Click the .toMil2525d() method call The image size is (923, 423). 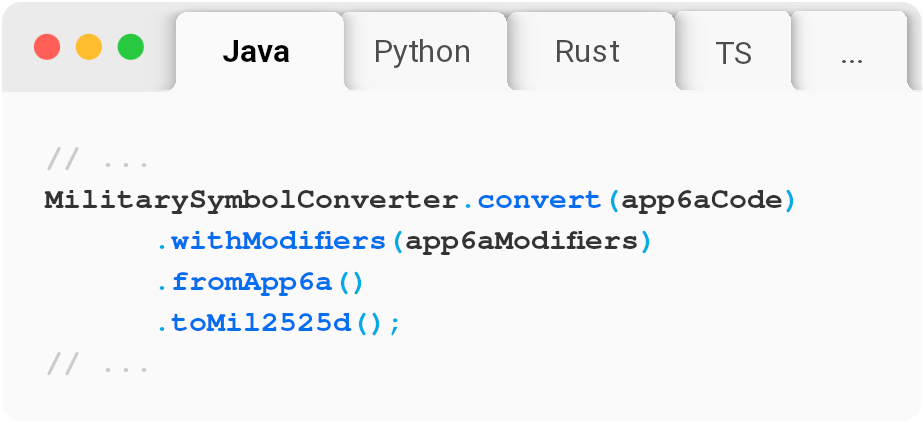click(268, 324)
